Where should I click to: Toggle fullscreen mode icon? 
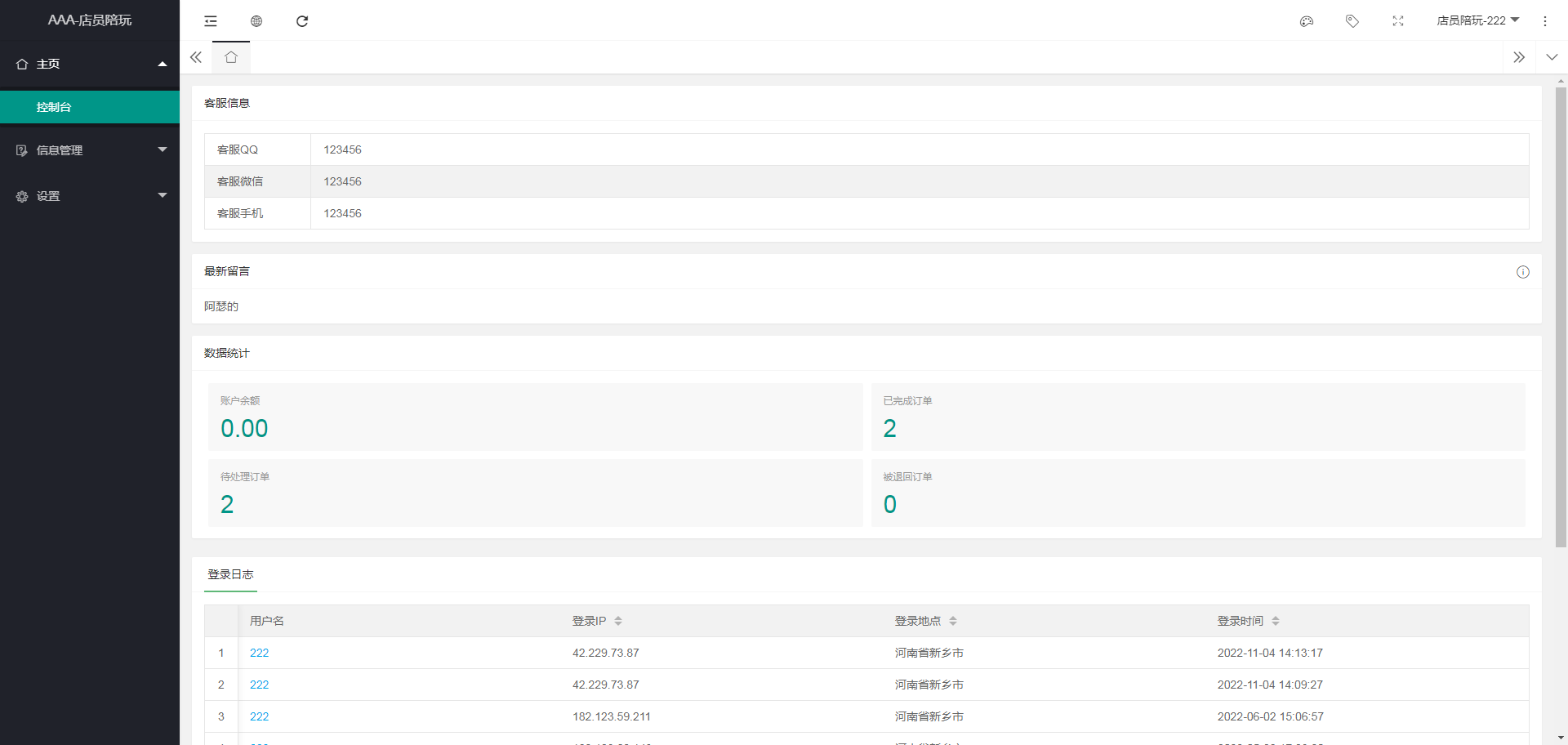[x=1398, y=21]
